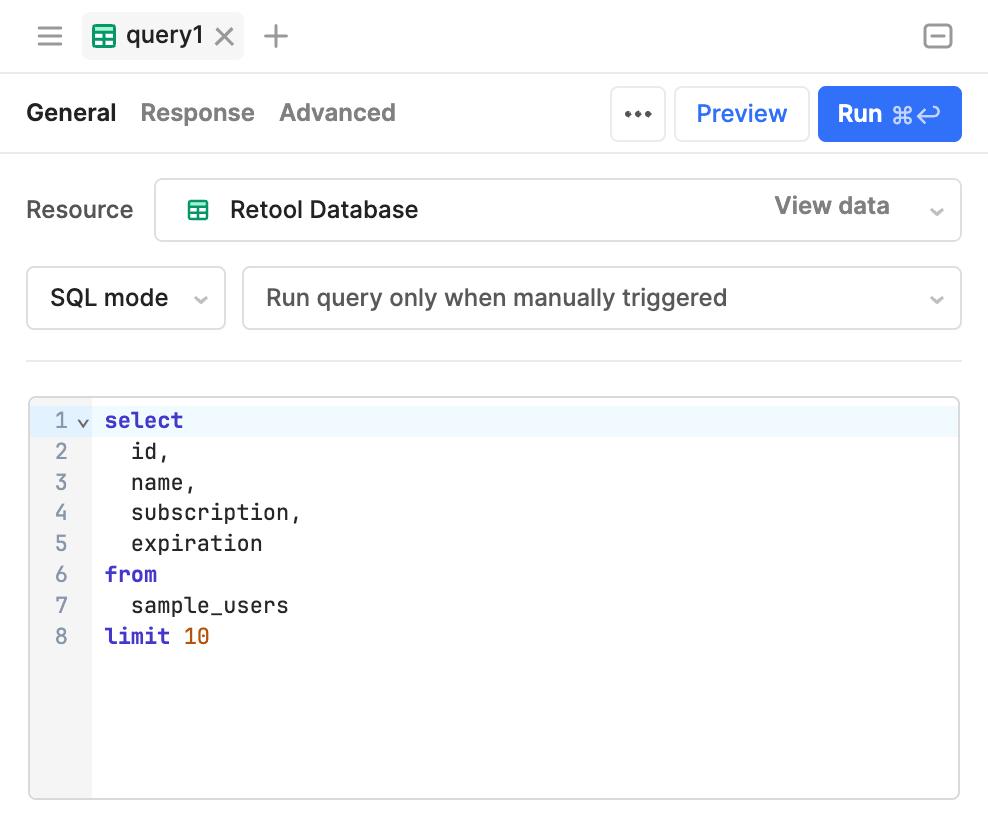
Task: Click the limit 10 line of SQL
Action: click(155, 636)
